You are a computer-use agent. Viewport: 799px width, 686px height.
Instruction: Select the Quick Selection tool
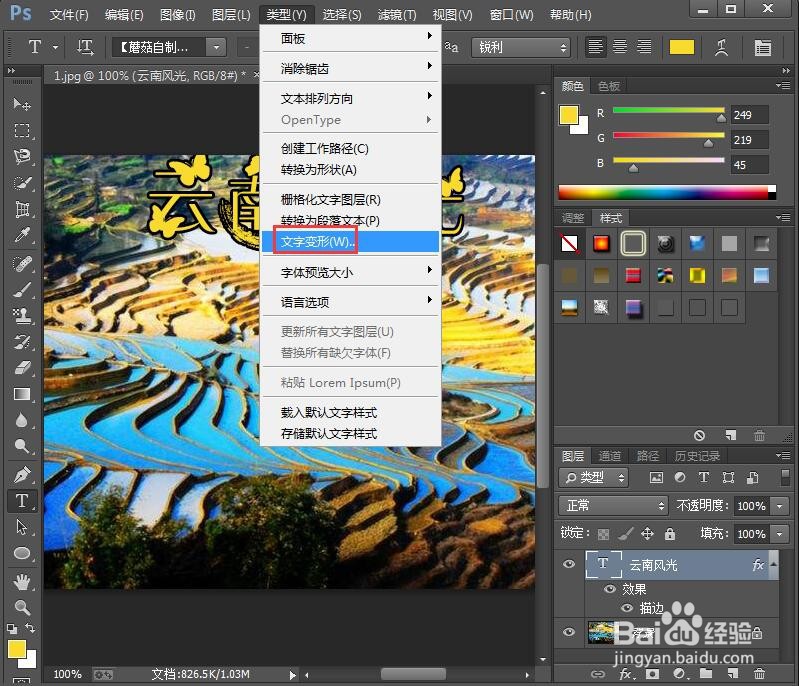coord(21,183)
